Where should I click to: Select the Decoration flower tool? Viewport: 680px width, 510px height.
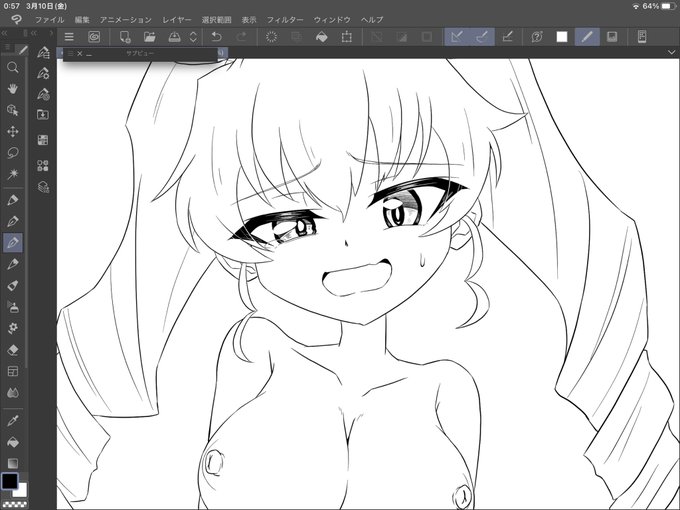tap(13, 328)
